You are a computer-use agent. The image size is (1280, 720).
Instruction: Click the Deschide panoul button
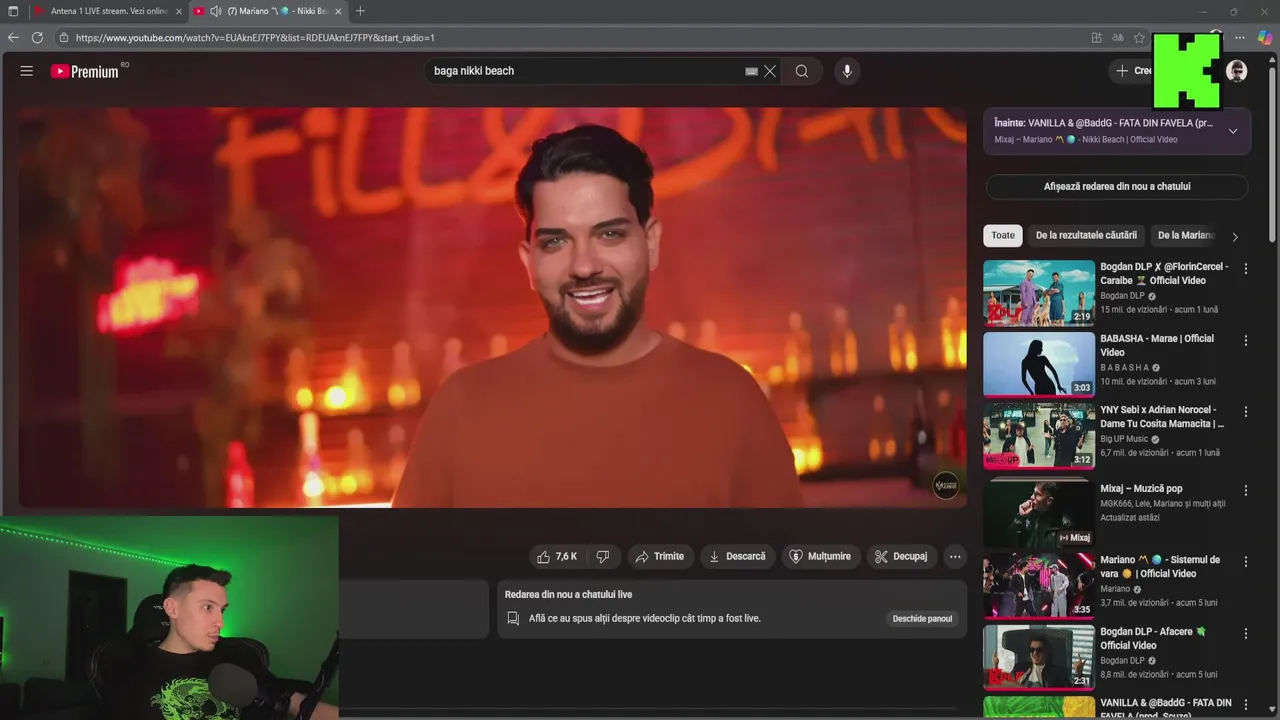click(922, 619)
